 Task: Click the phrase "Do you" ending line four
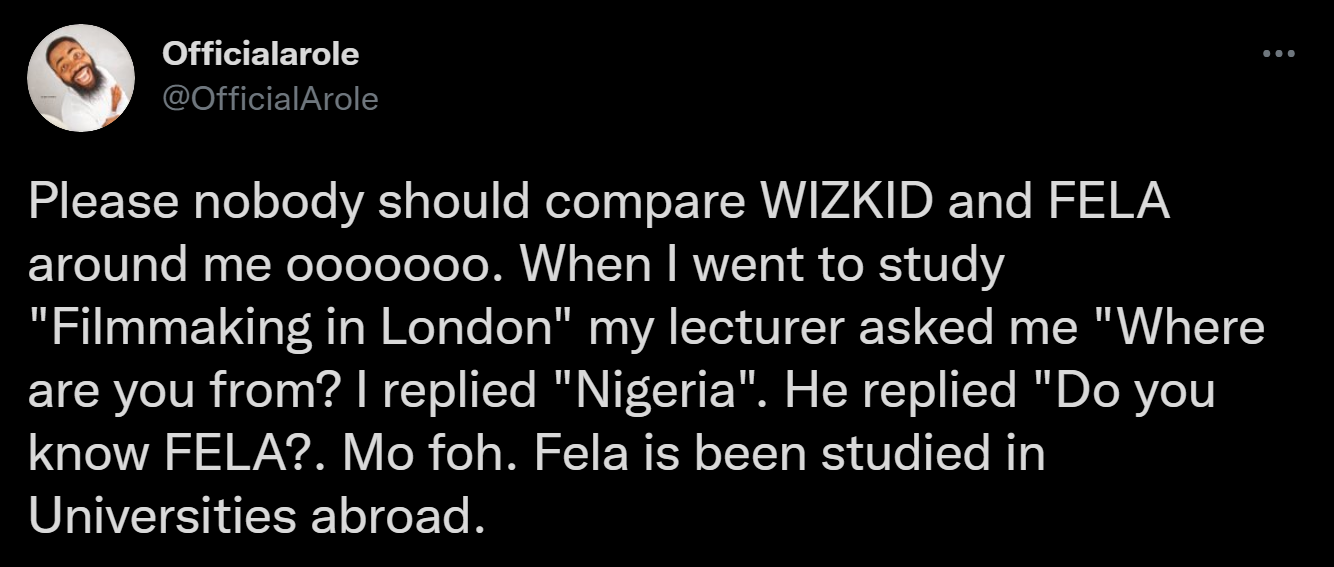[x=1146, y=391]
